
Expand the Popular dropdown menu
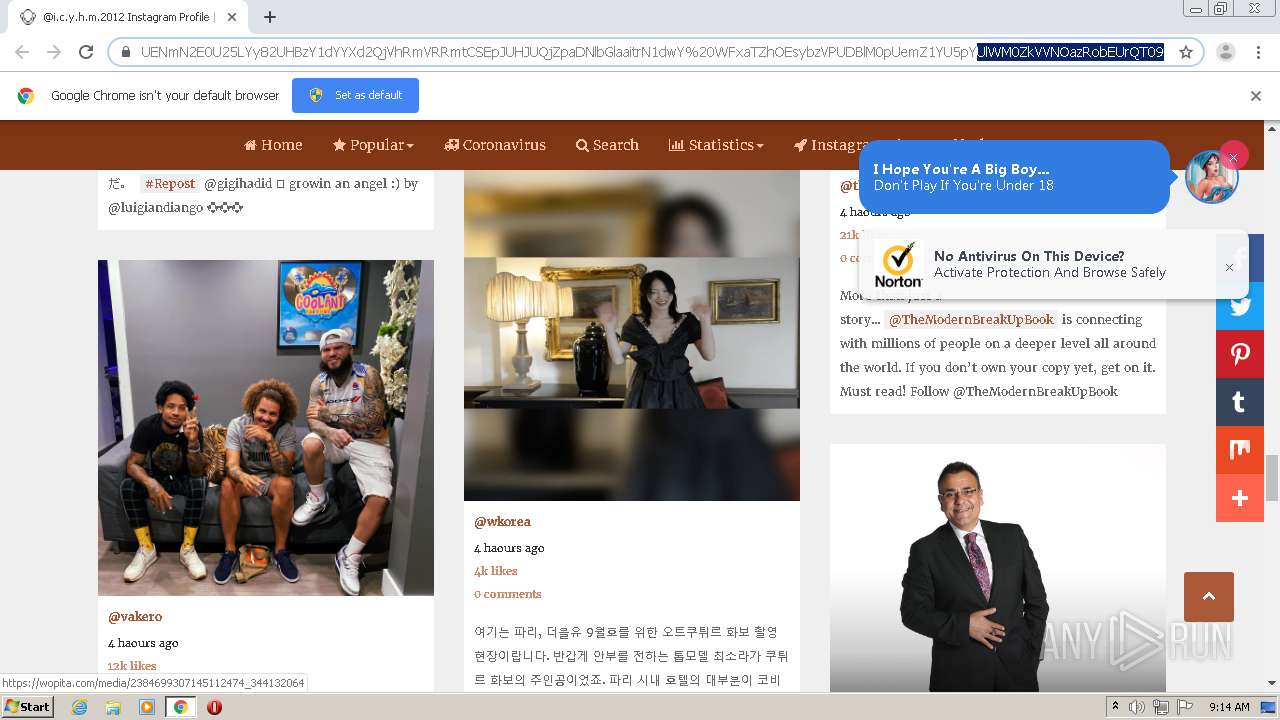[x=373, y=145]
